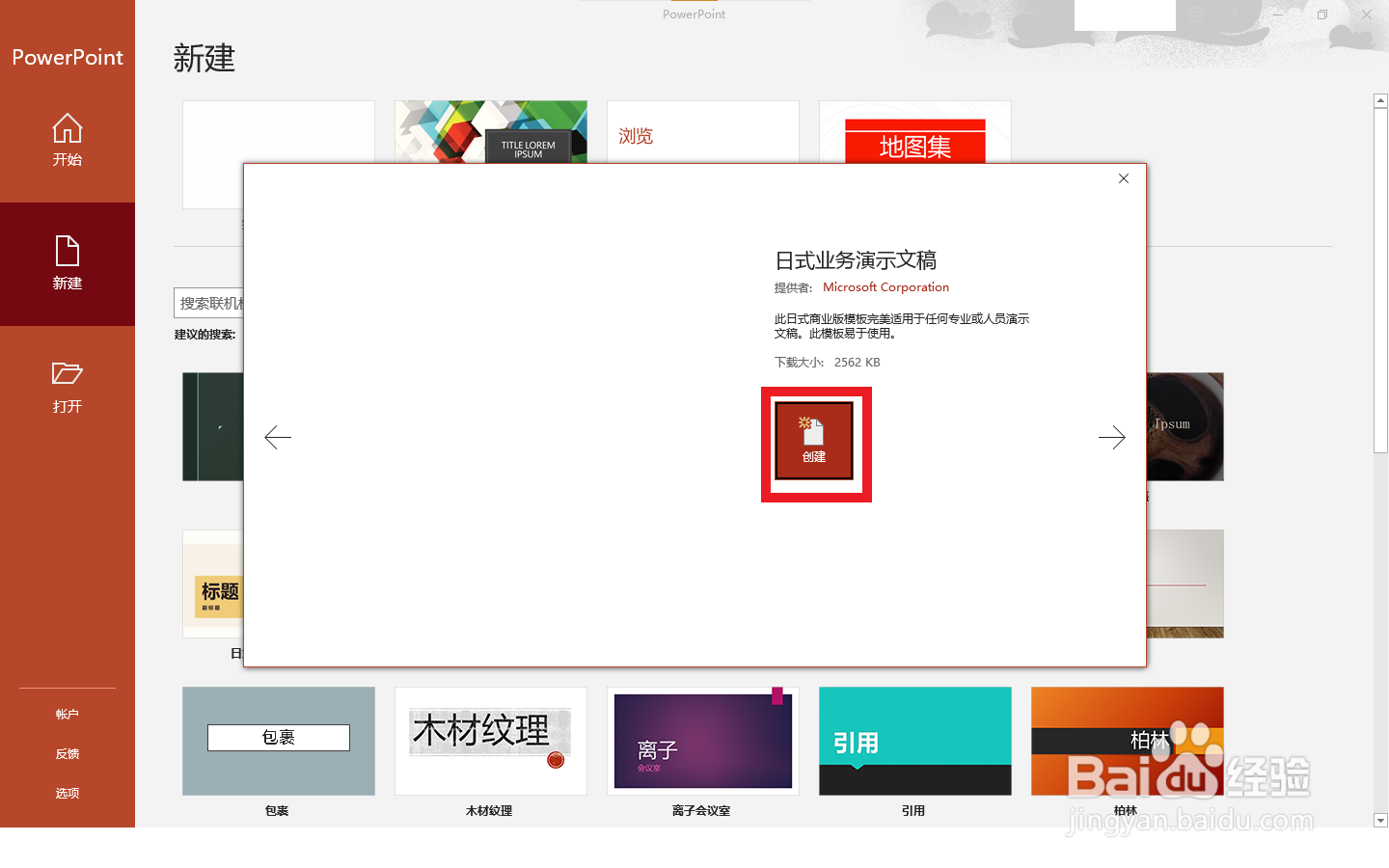Select the yellow 标题 template thumbnail

point(213,583)
